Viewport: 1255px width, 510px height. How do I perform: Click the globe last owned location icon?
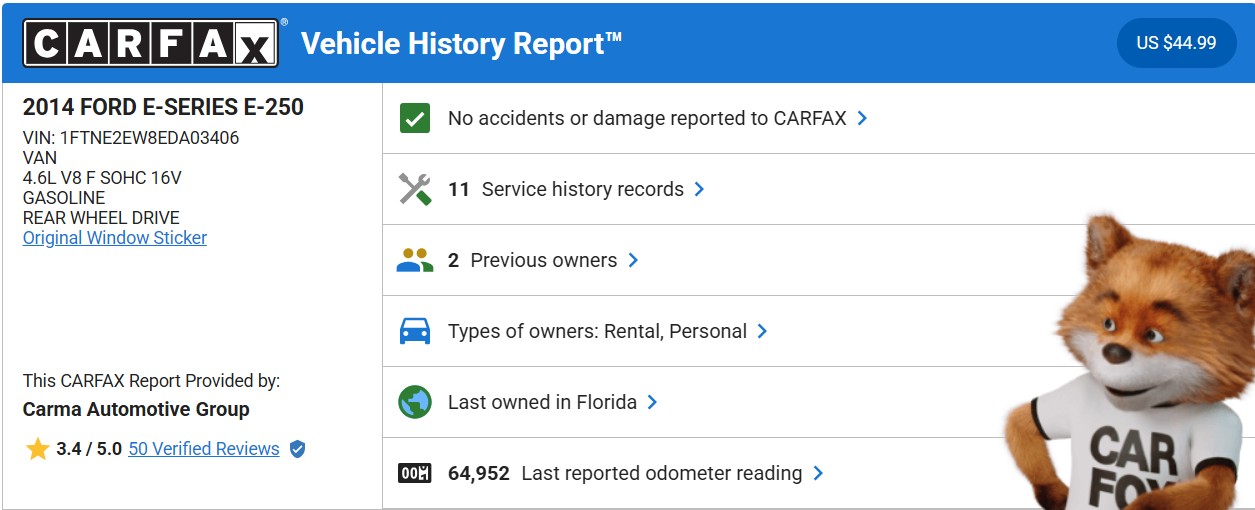(414, 402)
